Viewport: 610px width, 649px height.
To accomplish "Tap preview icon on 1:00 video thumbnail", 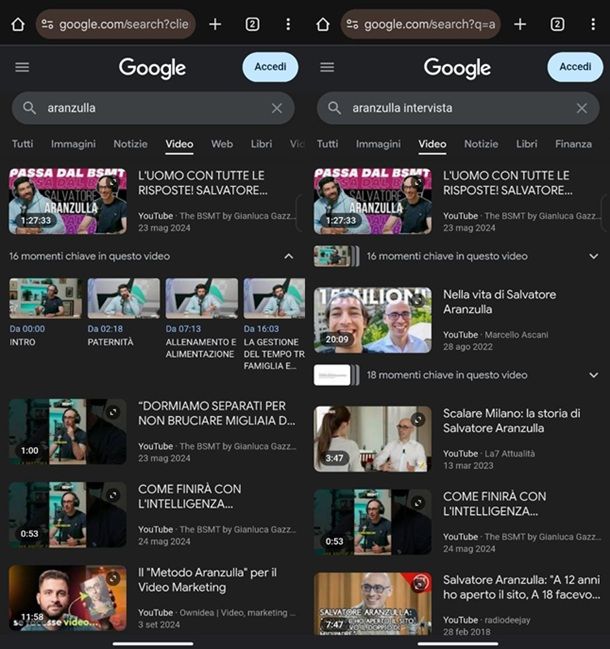I will click(113, 412).
